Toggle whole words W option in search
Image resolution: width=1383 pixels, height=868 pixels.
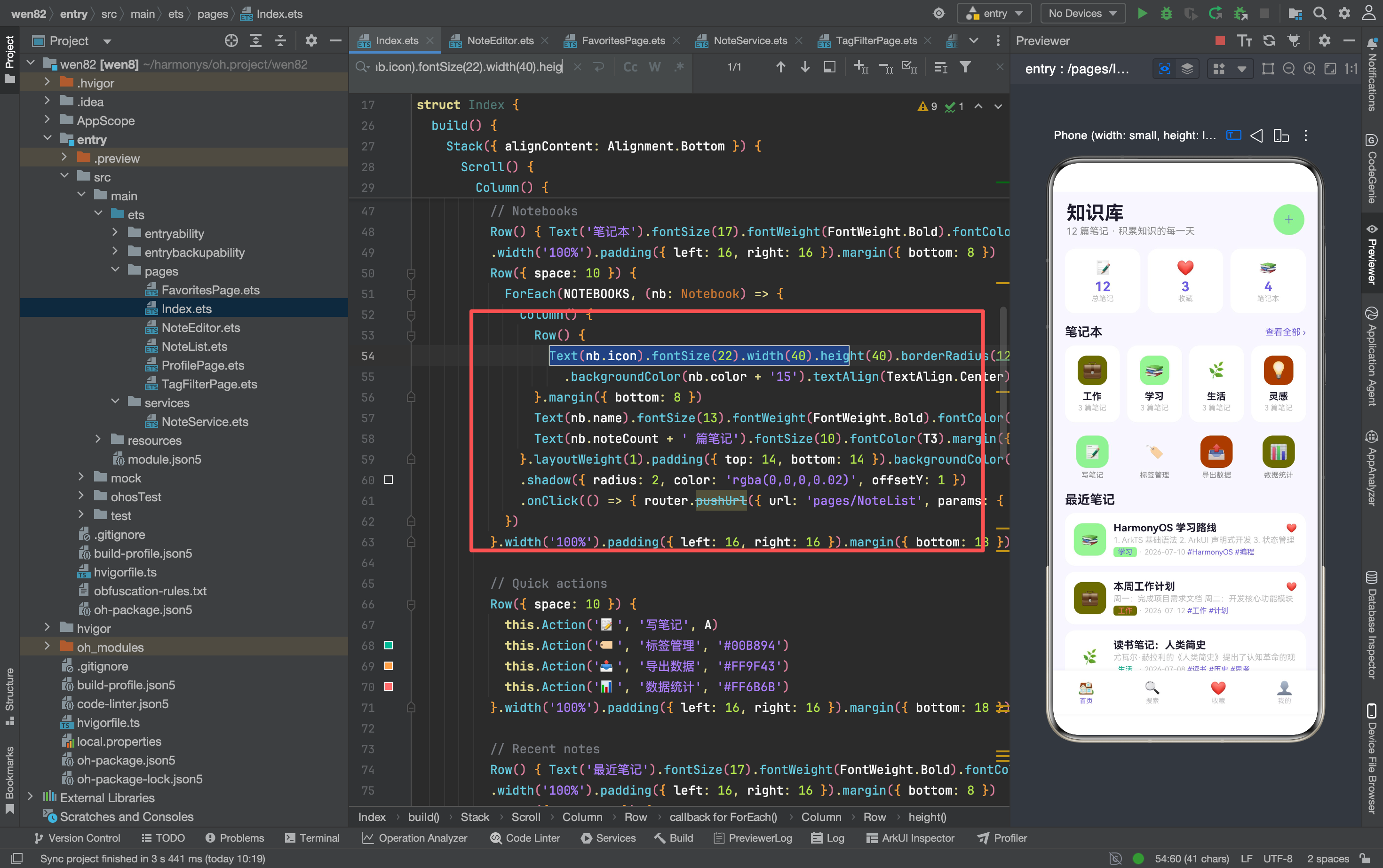coord(655,67)
